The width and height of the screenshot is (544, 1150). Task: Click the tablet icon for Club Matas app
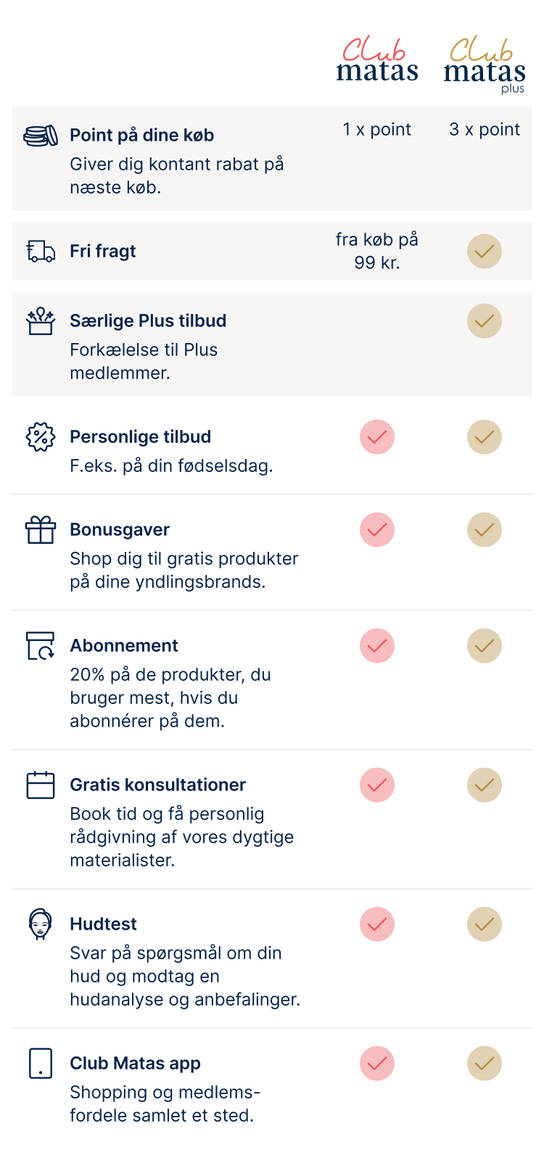(x=40, y=1063)
